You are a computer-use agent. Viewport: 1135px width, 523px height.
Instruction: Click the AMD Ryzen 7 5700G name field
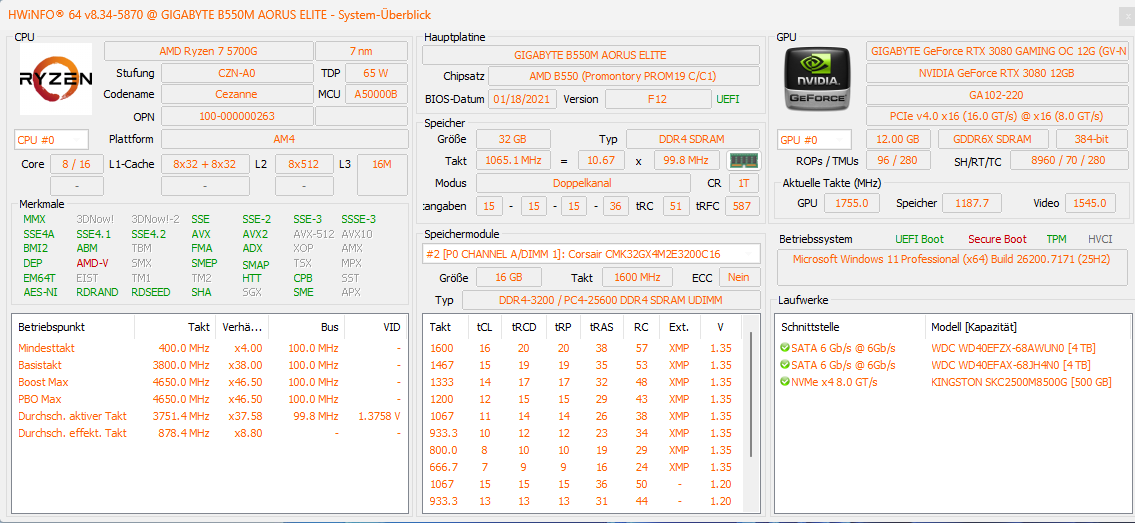(x=208, y=51)
